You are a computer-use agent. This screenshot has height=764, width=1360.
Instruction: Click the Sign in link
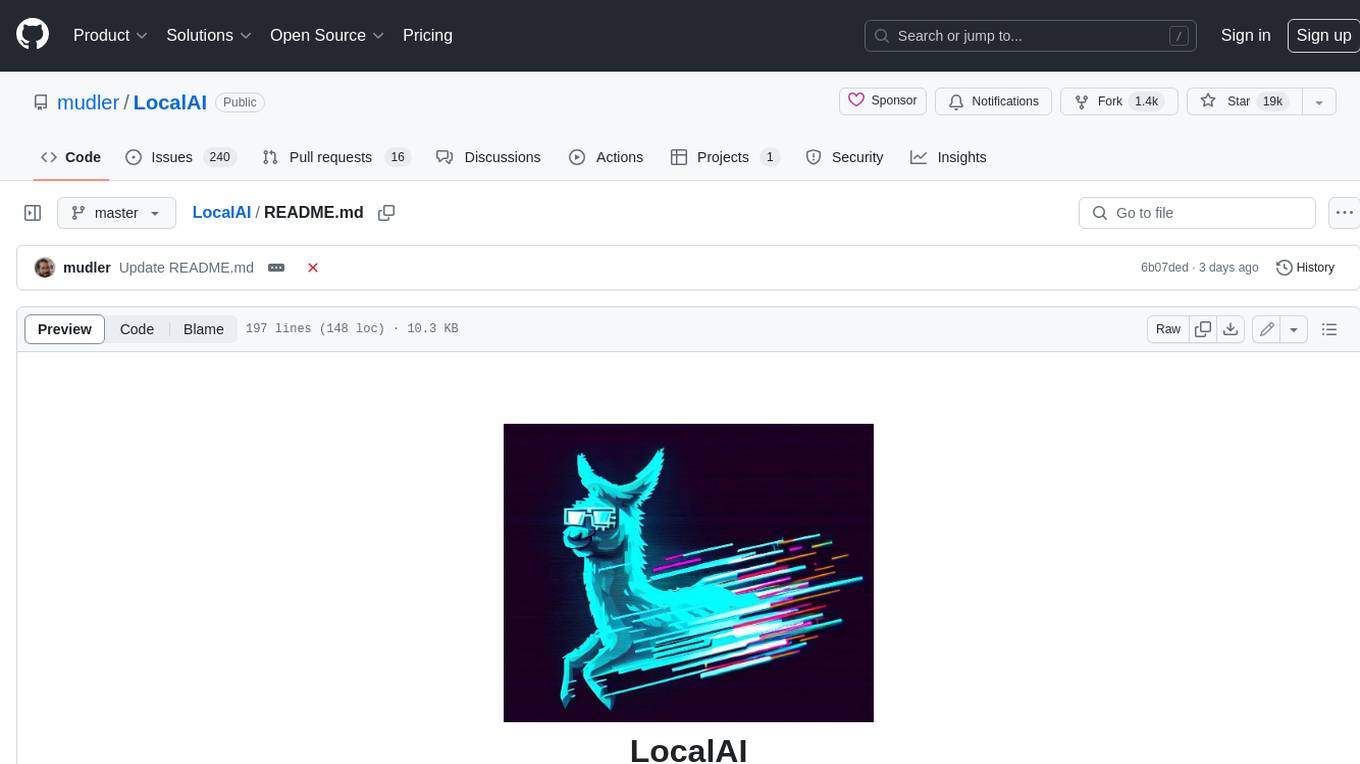pos(1245,35)
